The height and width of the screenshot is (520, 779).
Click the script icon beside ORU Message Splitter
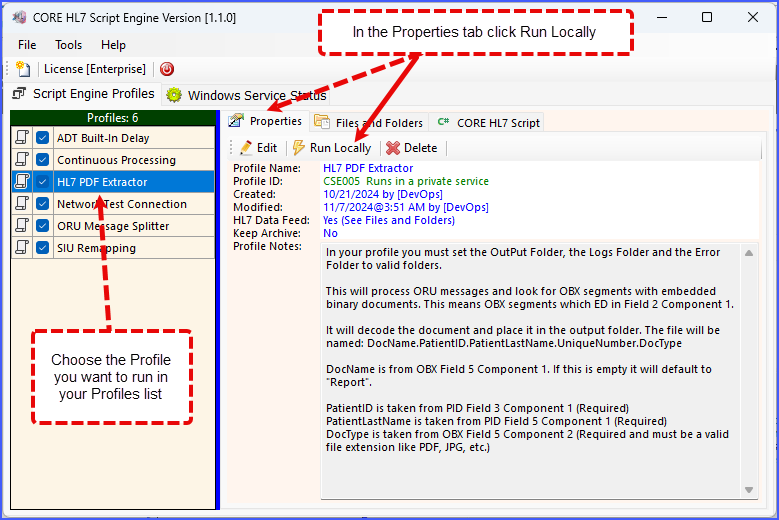click(x=22, y=225)
